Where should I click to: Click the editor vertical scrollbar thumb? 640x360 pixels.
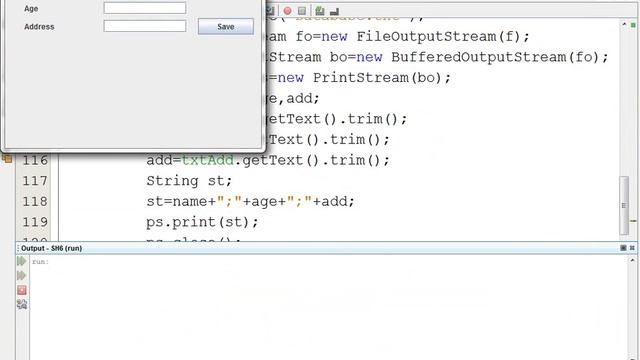tap(624, 205)
